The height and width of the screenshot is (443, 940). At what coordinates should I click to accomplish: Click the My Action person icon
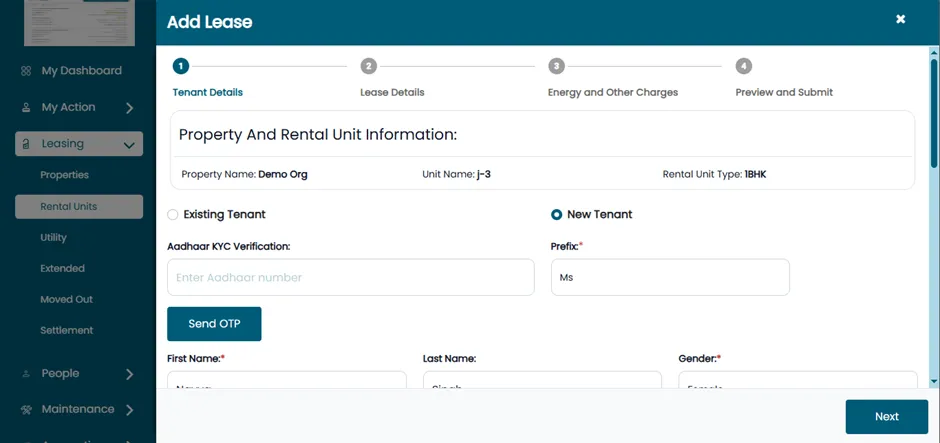26,108
